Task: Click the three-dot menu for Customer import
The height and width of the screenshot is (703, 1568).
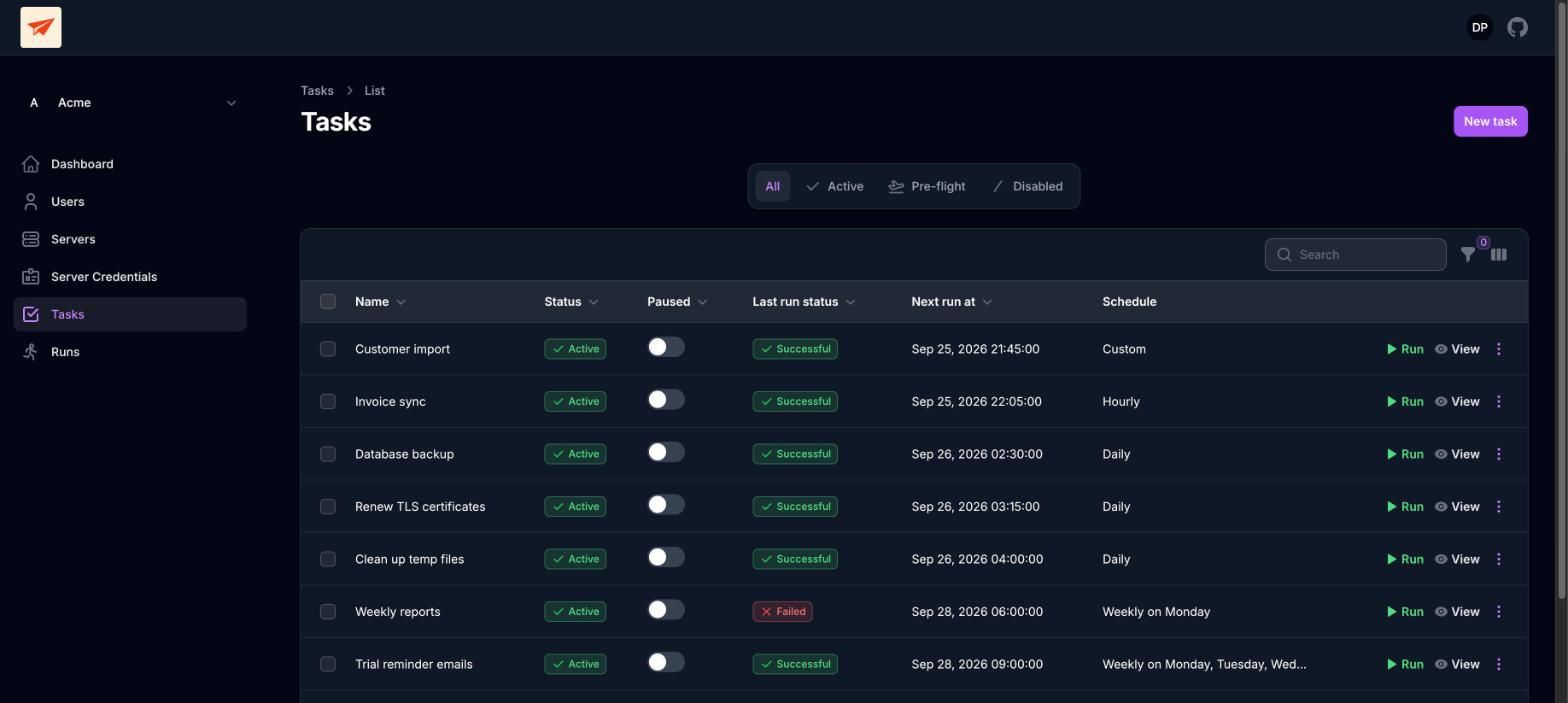Action: pyautogui.click(x=1498, y=349)
